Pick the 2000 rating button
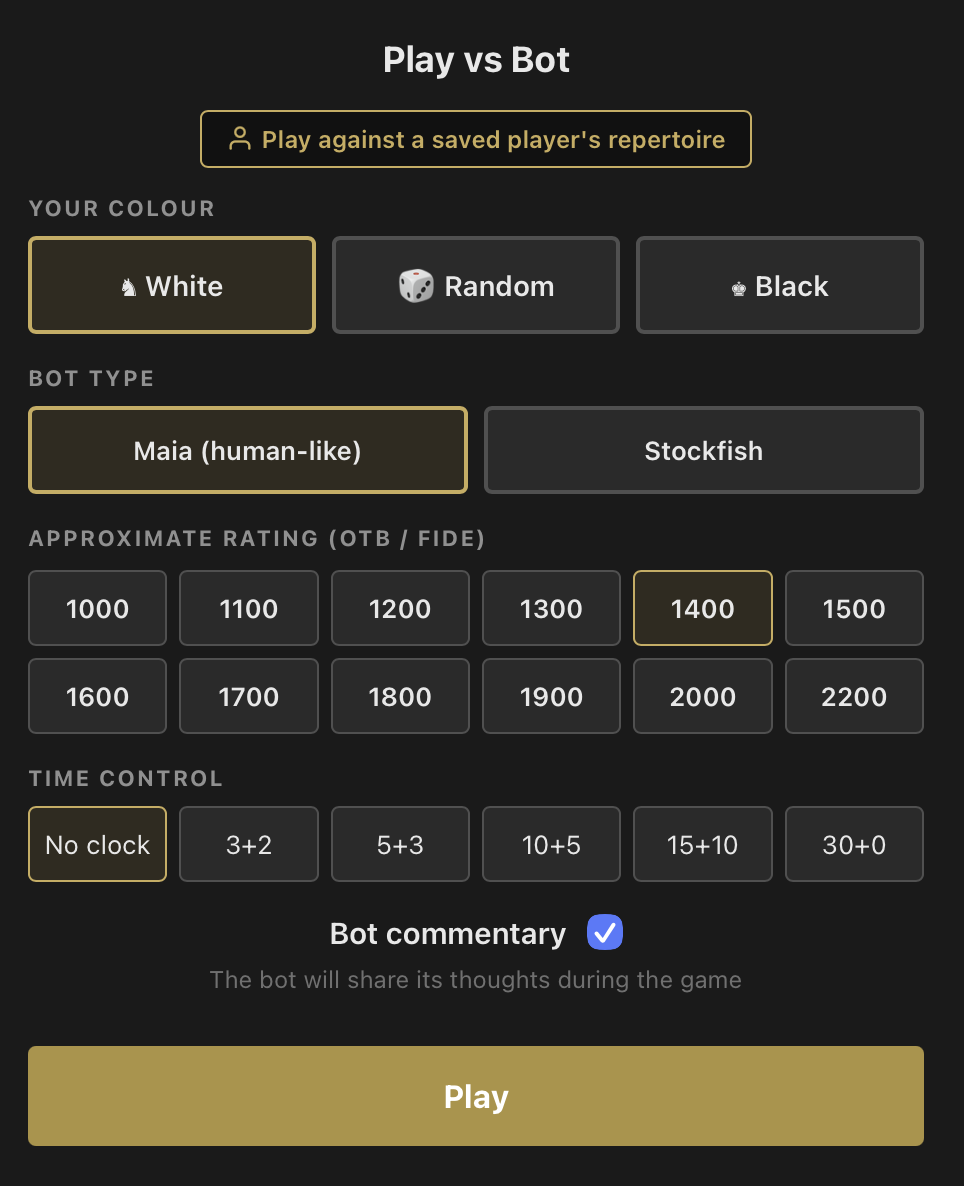Image resolution: width=964 pixels, height=1186 pixels. point(702,696)
